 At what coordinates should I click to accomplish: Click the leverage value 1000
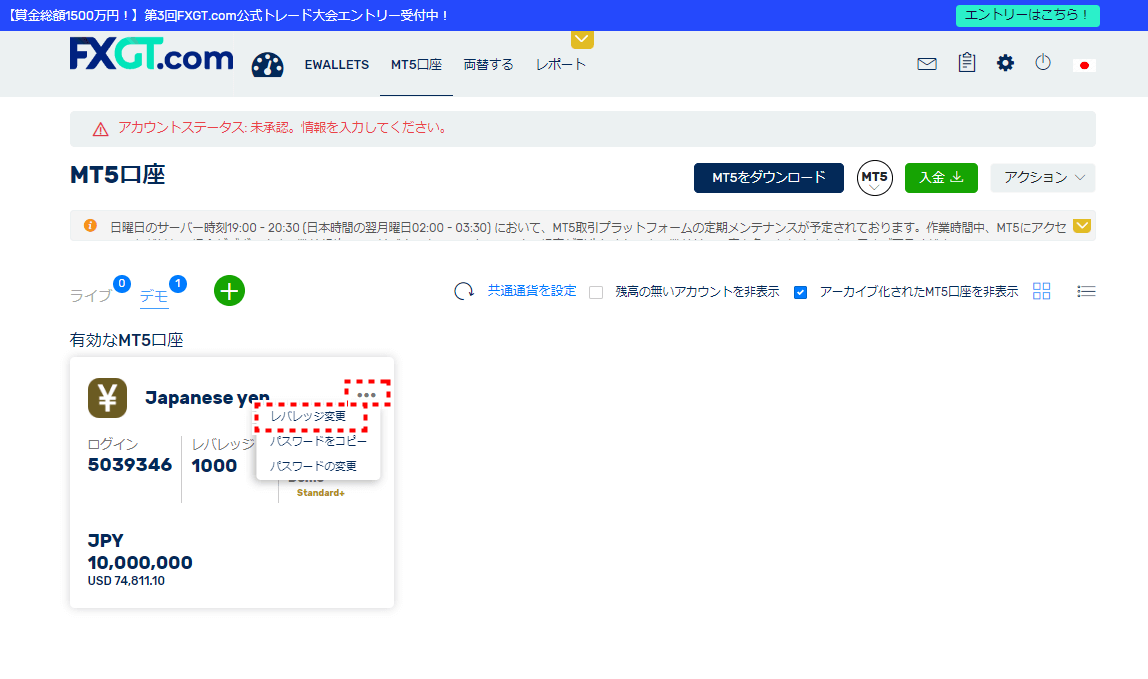214,466
